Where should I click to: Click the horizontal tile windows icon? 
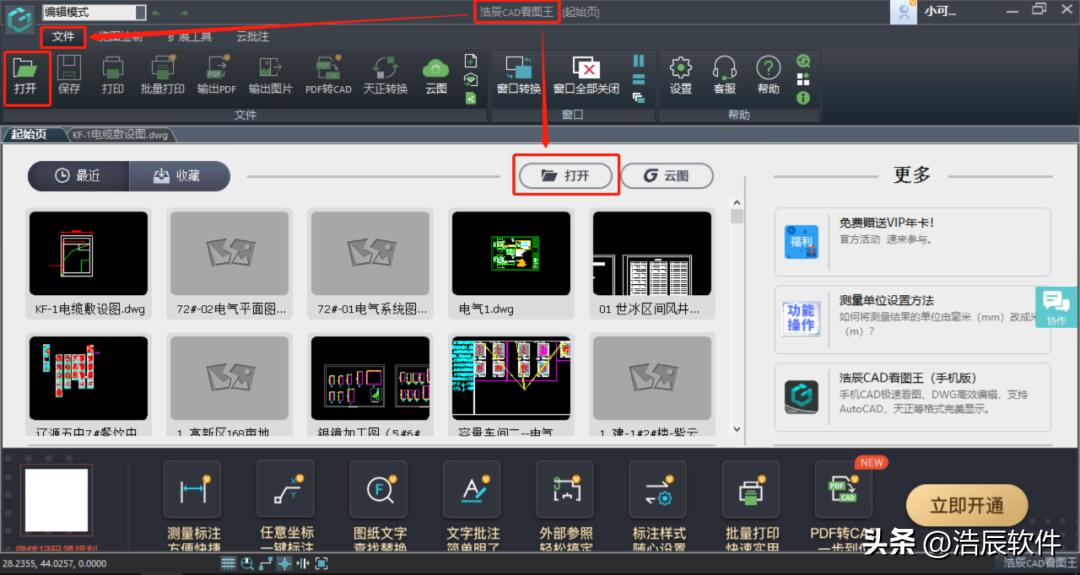(638, 80)
